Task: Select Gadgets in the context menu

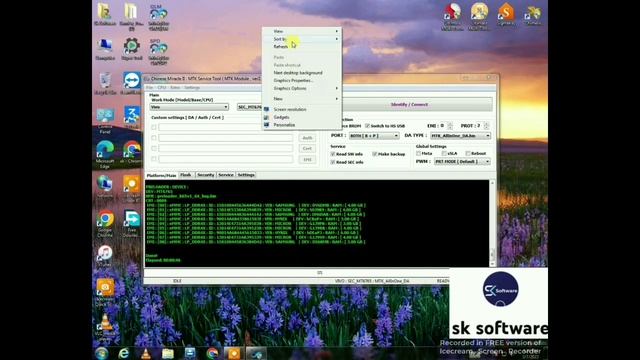Action: (x=302, y=117)
